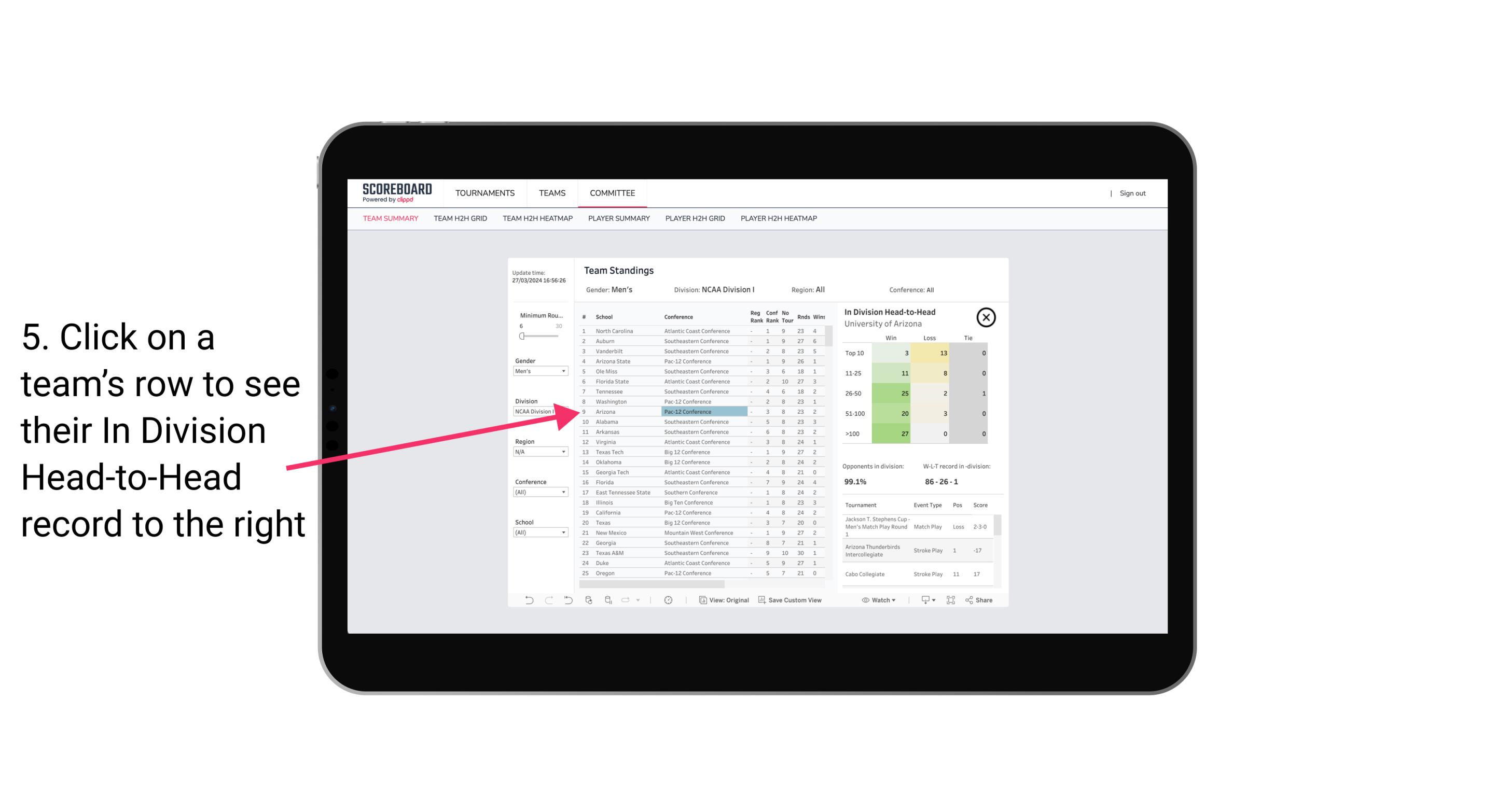Screen dimensions: 1510x812
Task: Click the reset/refresh history icon
Action: tap(569, 600)
